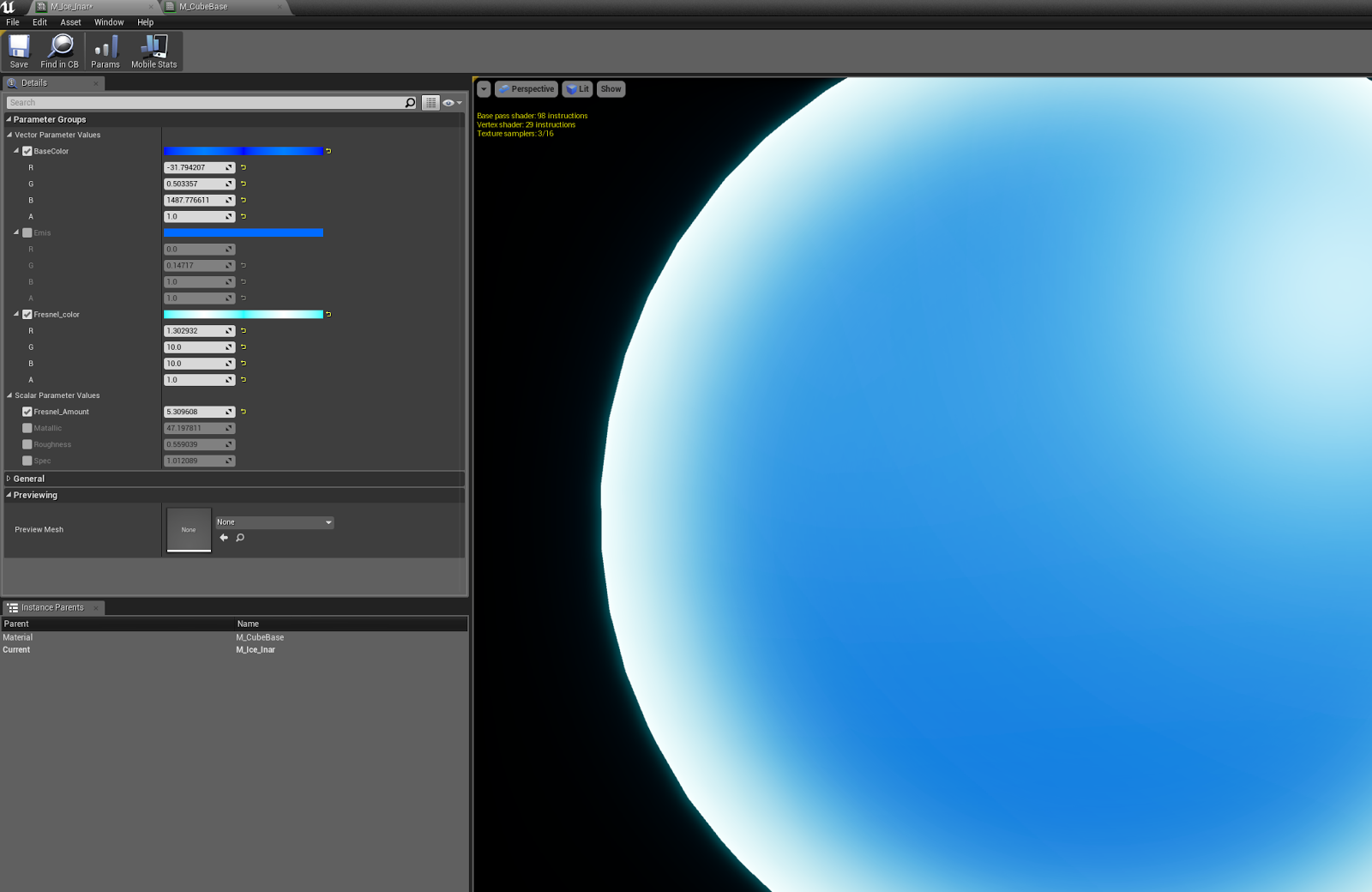Viewport: 1372px width, 892px height.
Task: Reset BaseColor B value with yellow arrow
Action: click(243, 200)
